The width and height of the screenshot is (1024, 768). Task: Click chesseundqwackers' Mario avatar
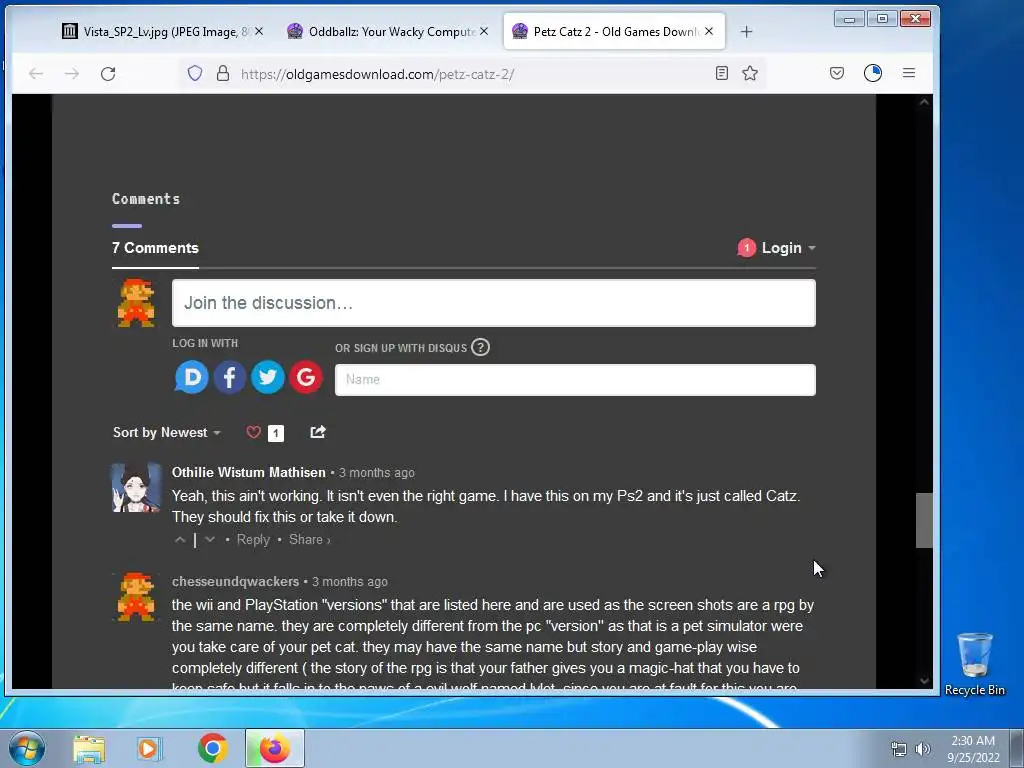pos(136,596)
